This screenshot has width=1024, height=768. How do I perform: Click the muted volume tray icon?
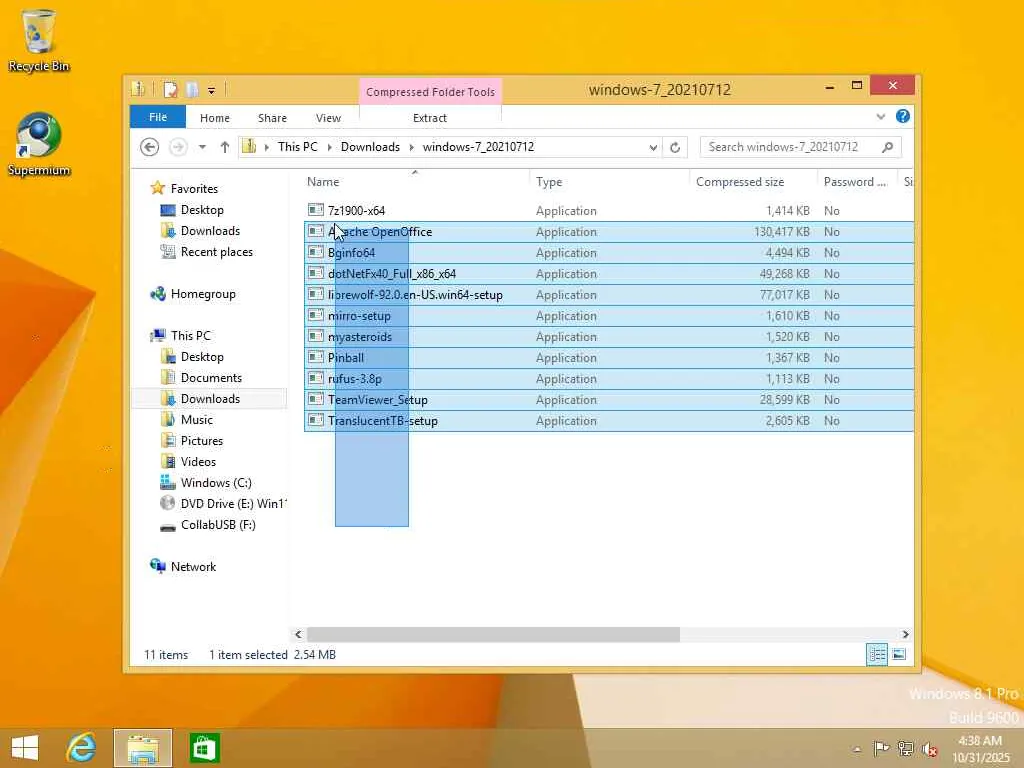pos(929,749)
